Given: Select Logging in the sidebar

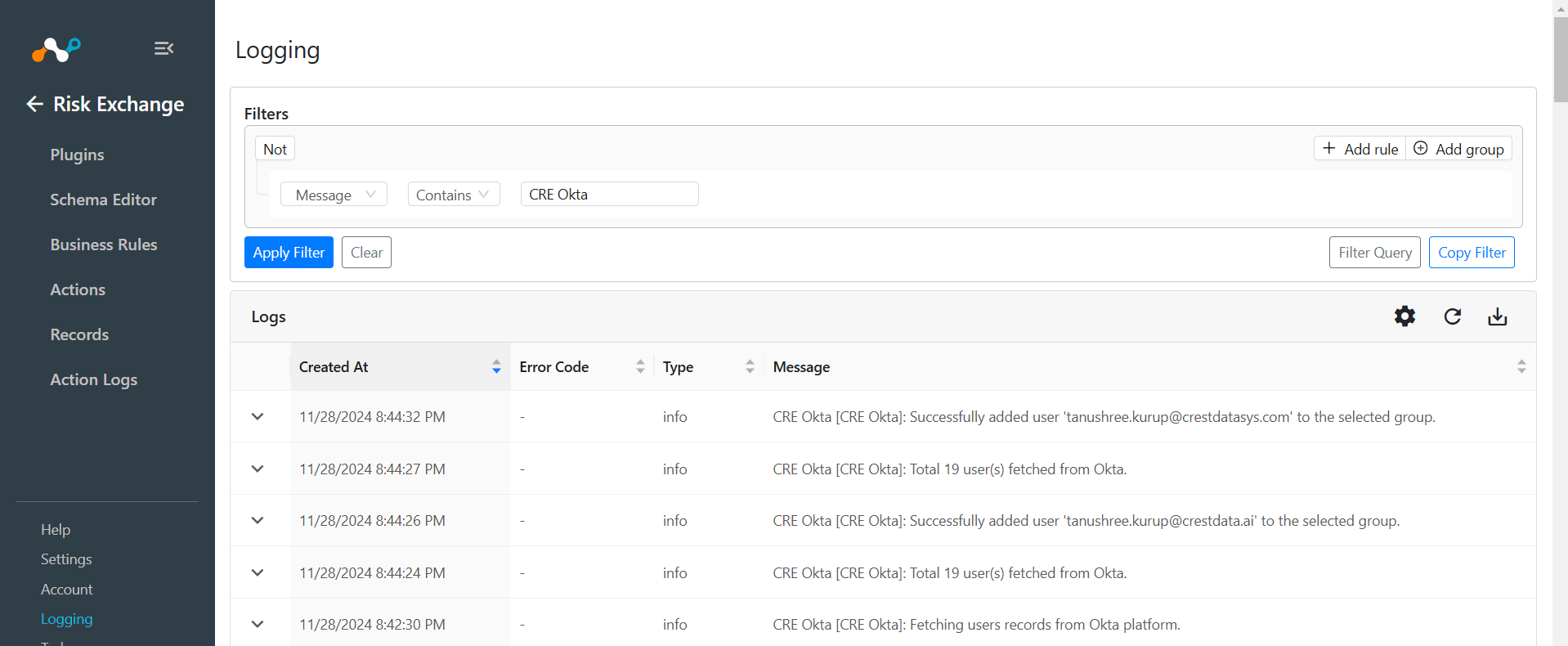Looking at the screenshot, I should [x=66, y=619].
